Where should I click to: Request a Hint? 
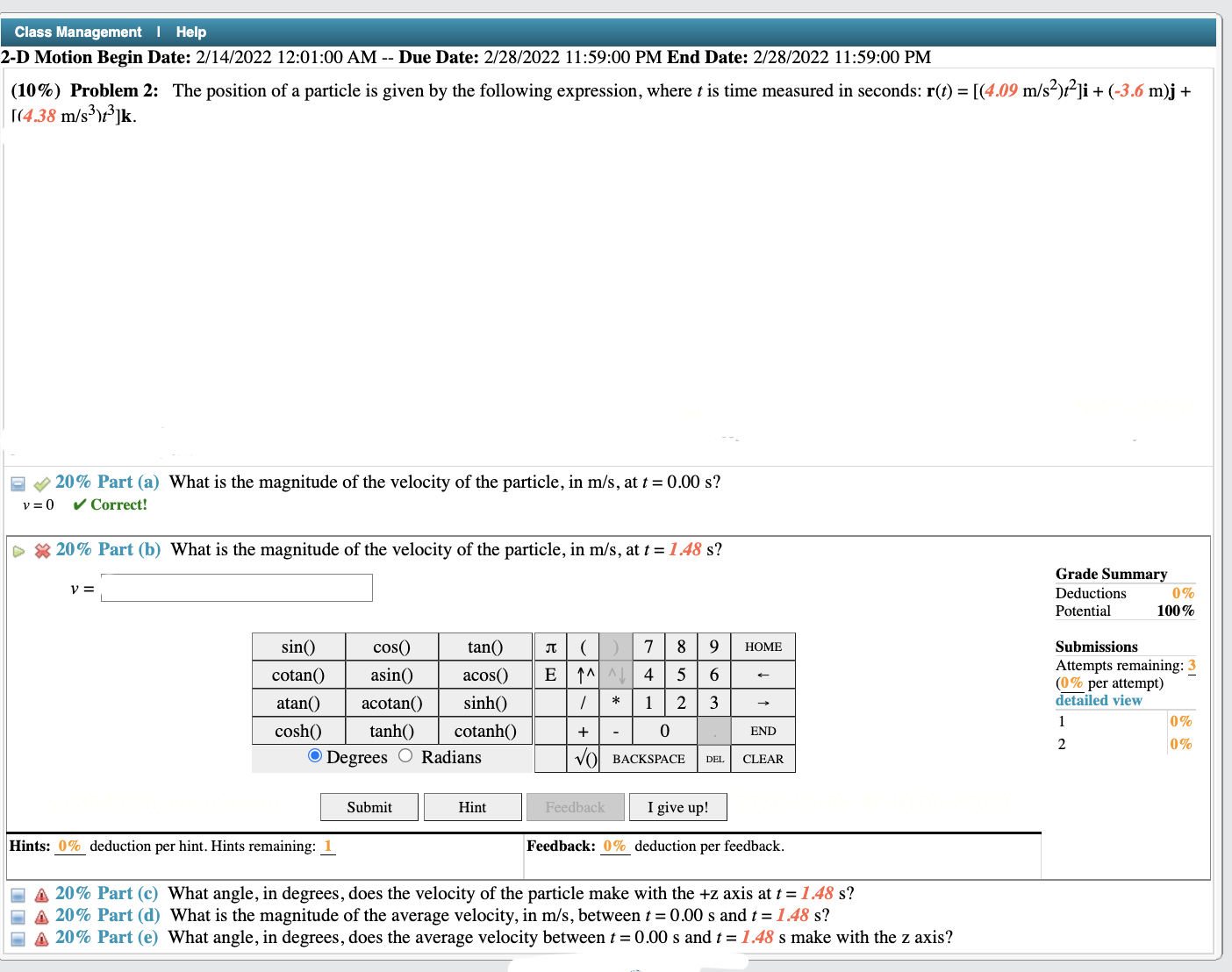point(472,807)
